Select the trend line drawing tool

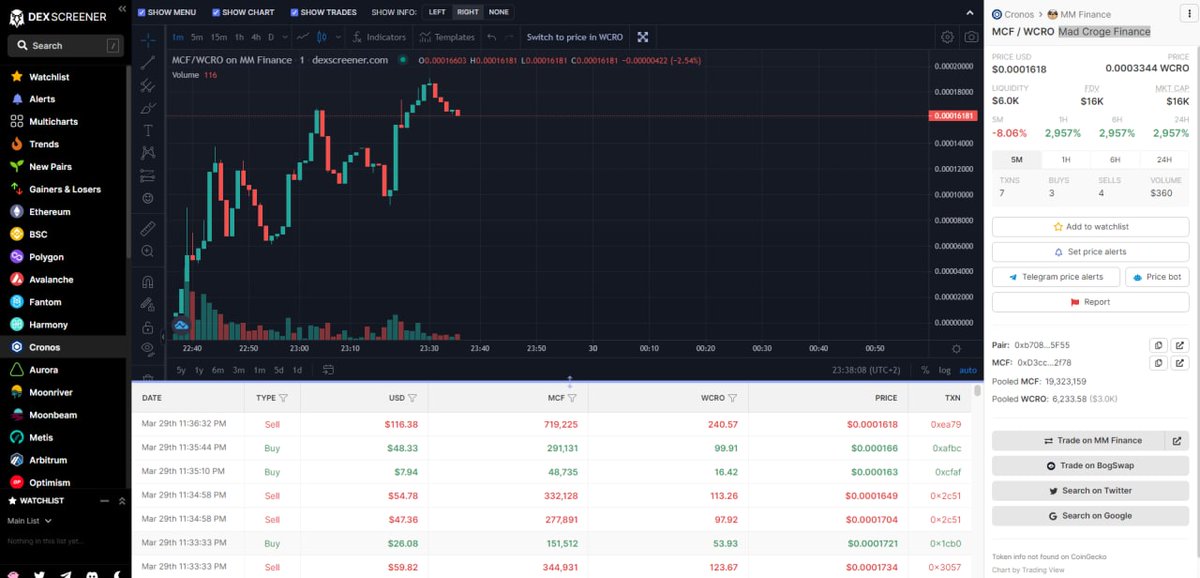148,63
